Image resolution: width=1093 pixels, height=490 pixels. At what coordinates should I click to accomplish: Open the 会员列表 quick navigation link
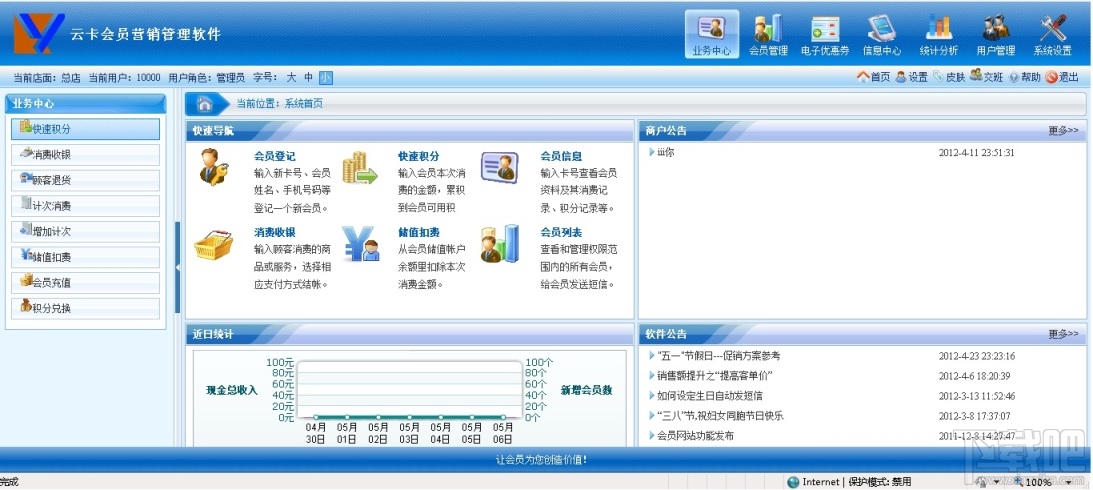pos(561,232)
